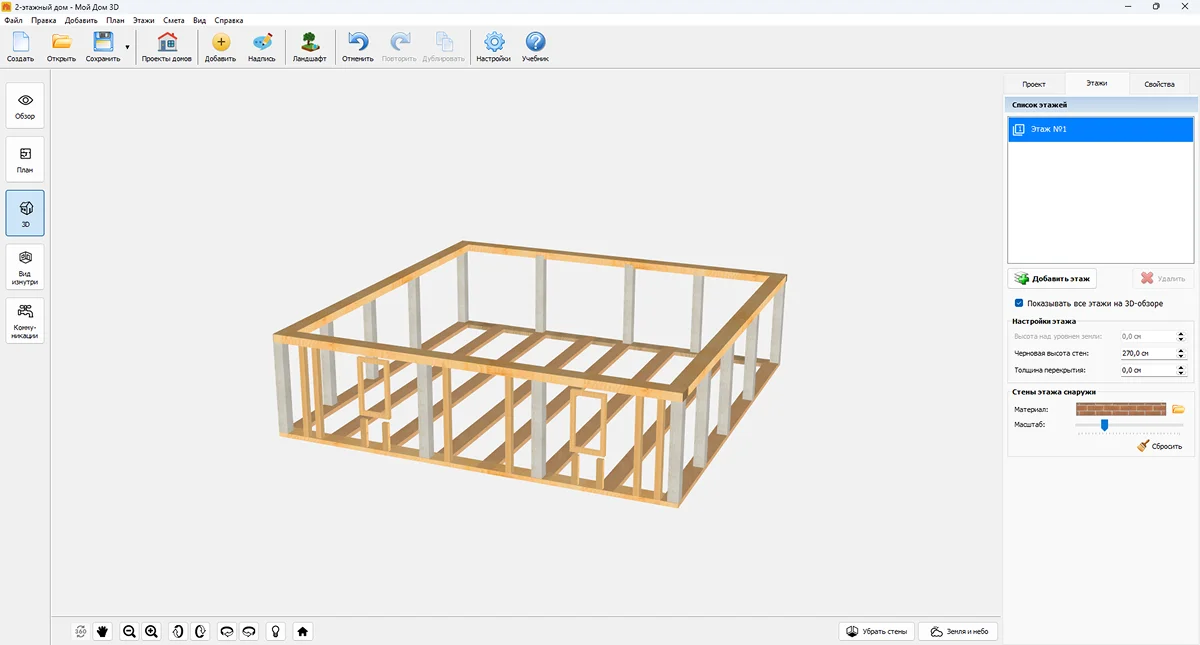
Task: Click the Добавить этаж button
Action: pos(1052,279)
